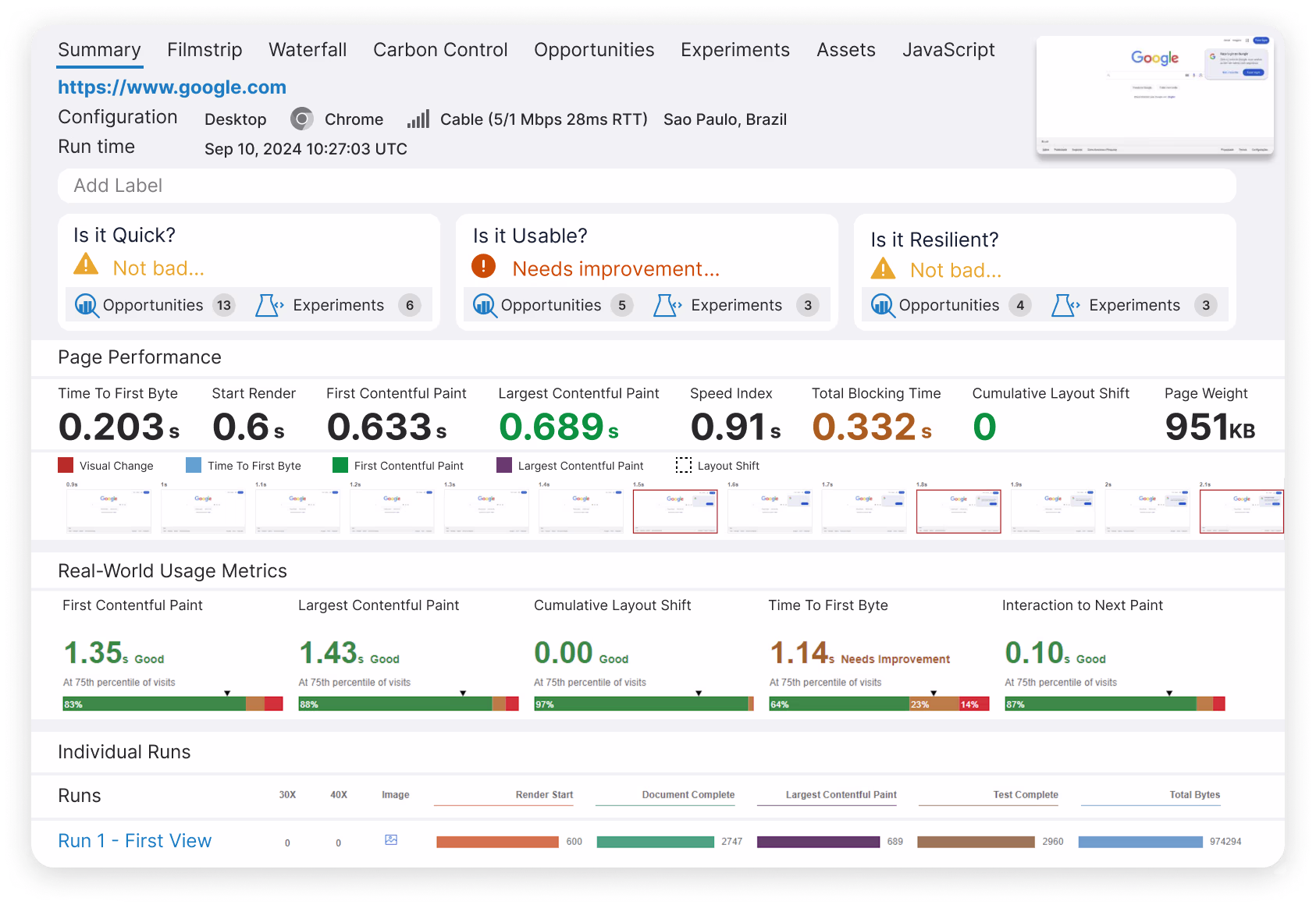This screenshot has height=905, width=1316.
Task: Switch to the Assets tab
Action: [846, 50]
